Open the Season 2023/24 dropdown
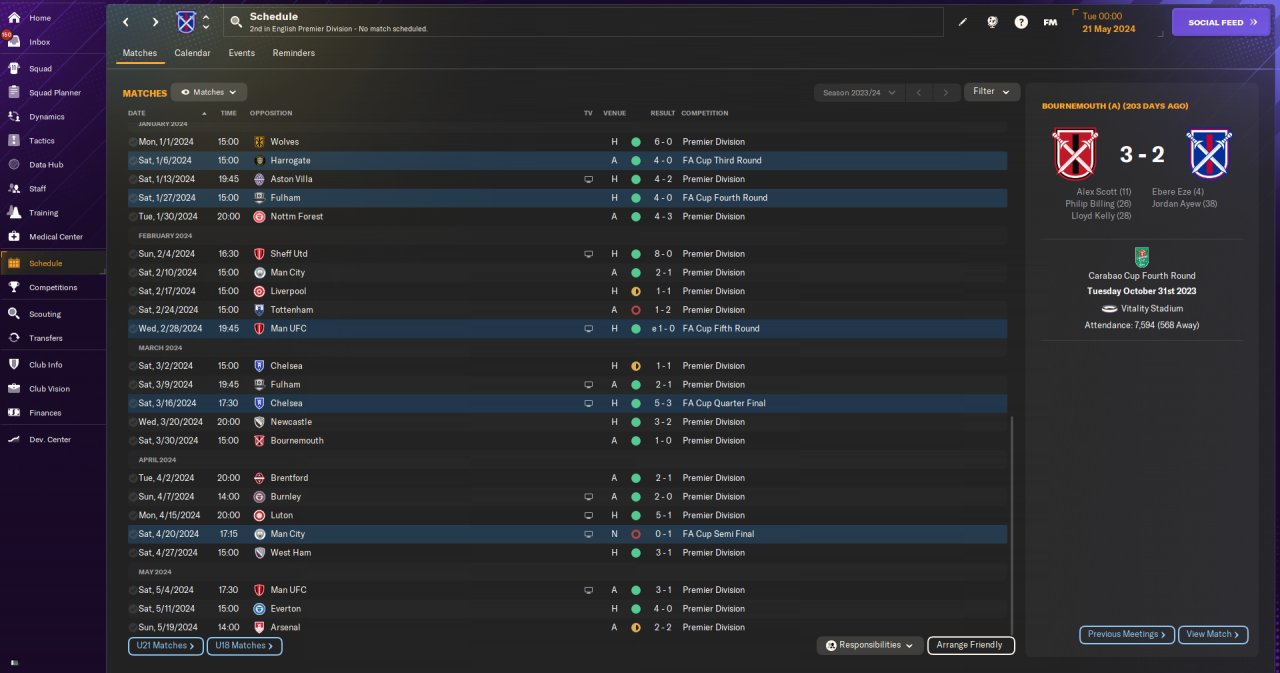 point(858,92)
